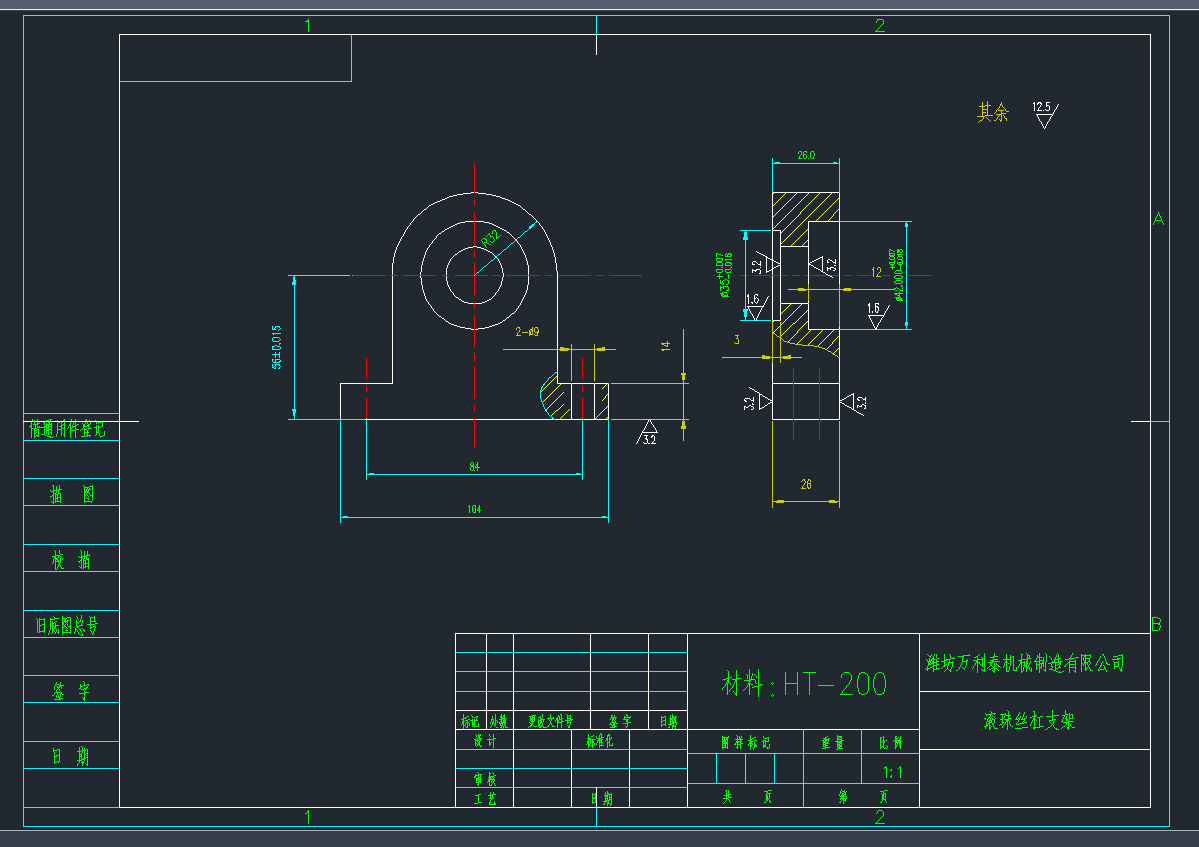The width and height of the screenshot is (1199, 847).
Task: Select the 84 hole spacing dimension
Action: (474, 466)
